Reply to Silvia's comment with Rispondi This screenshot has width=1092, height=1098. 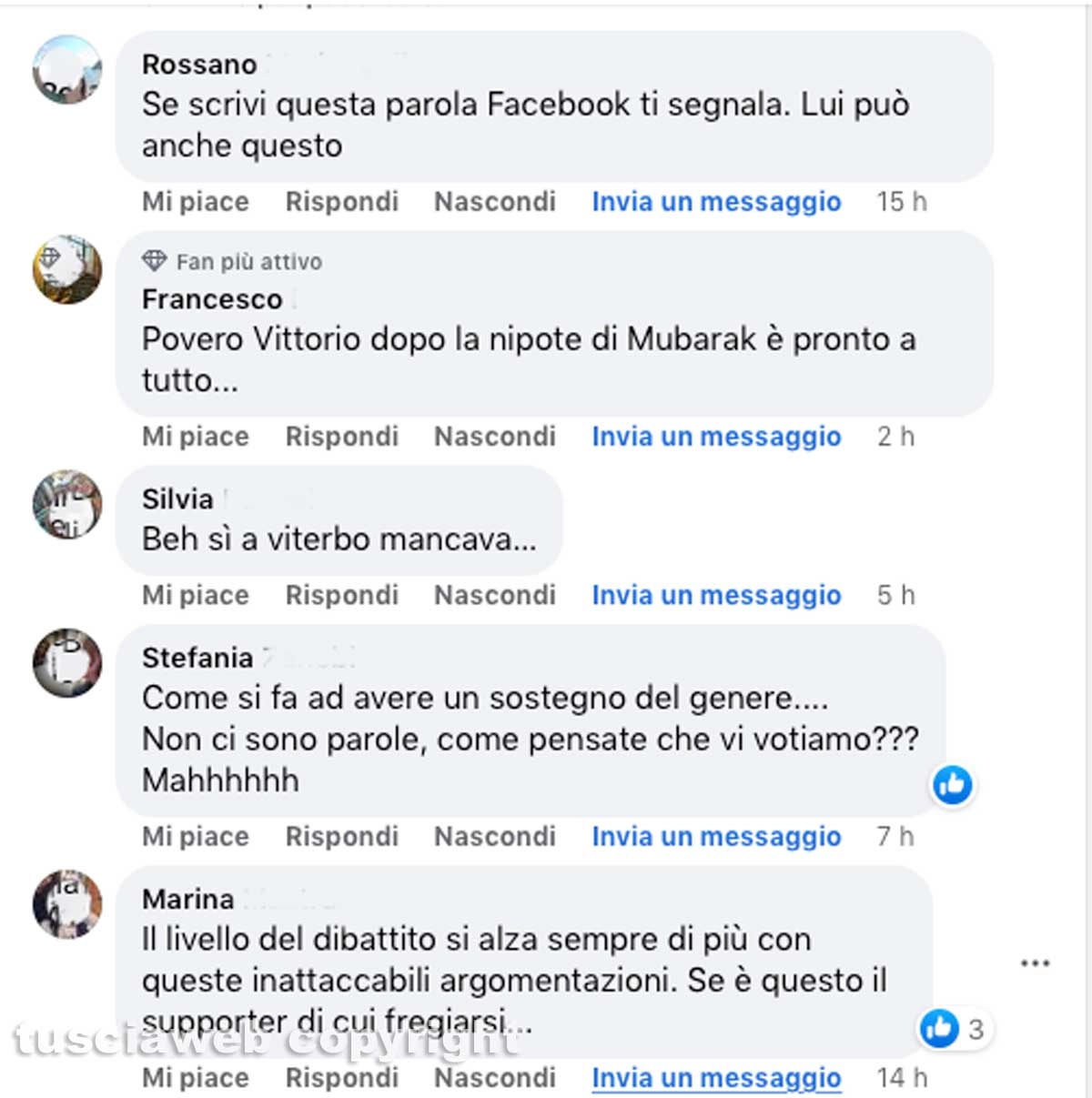[x=342, y=595]
